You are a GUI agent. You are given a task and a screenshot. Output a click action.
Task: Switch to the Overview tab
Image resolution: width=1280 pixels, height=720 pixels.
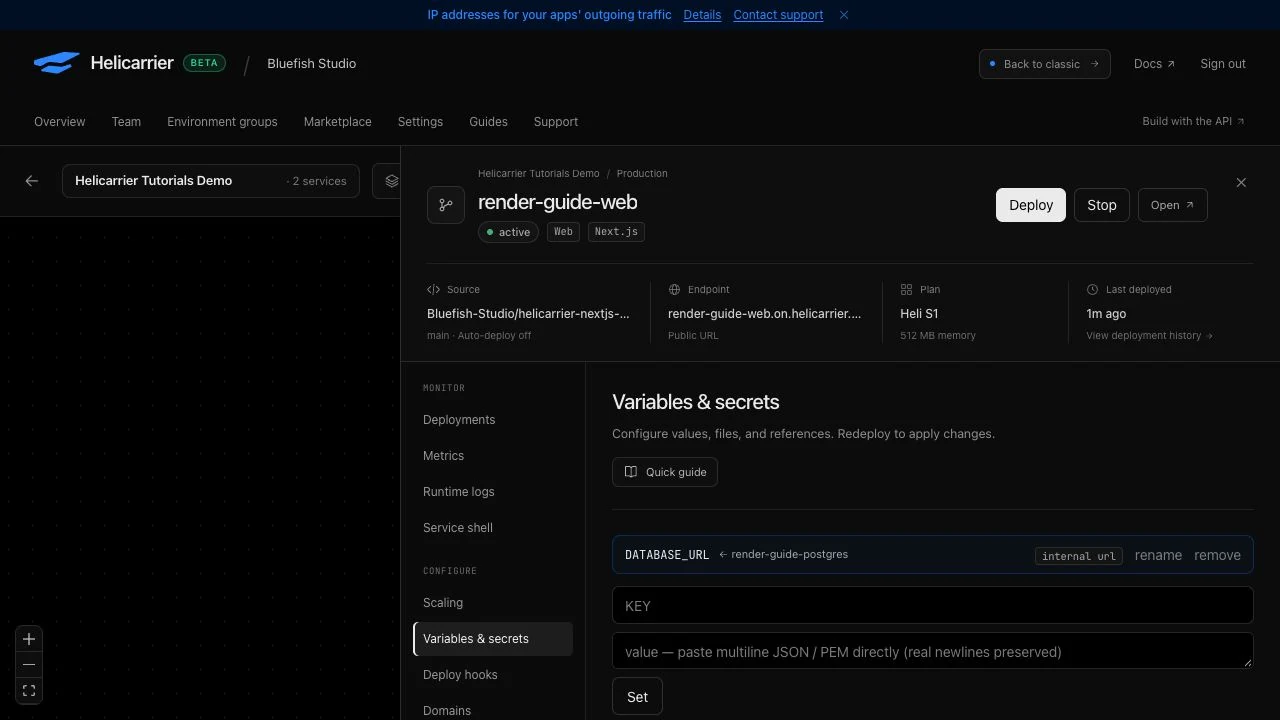[x=60, y=122]
